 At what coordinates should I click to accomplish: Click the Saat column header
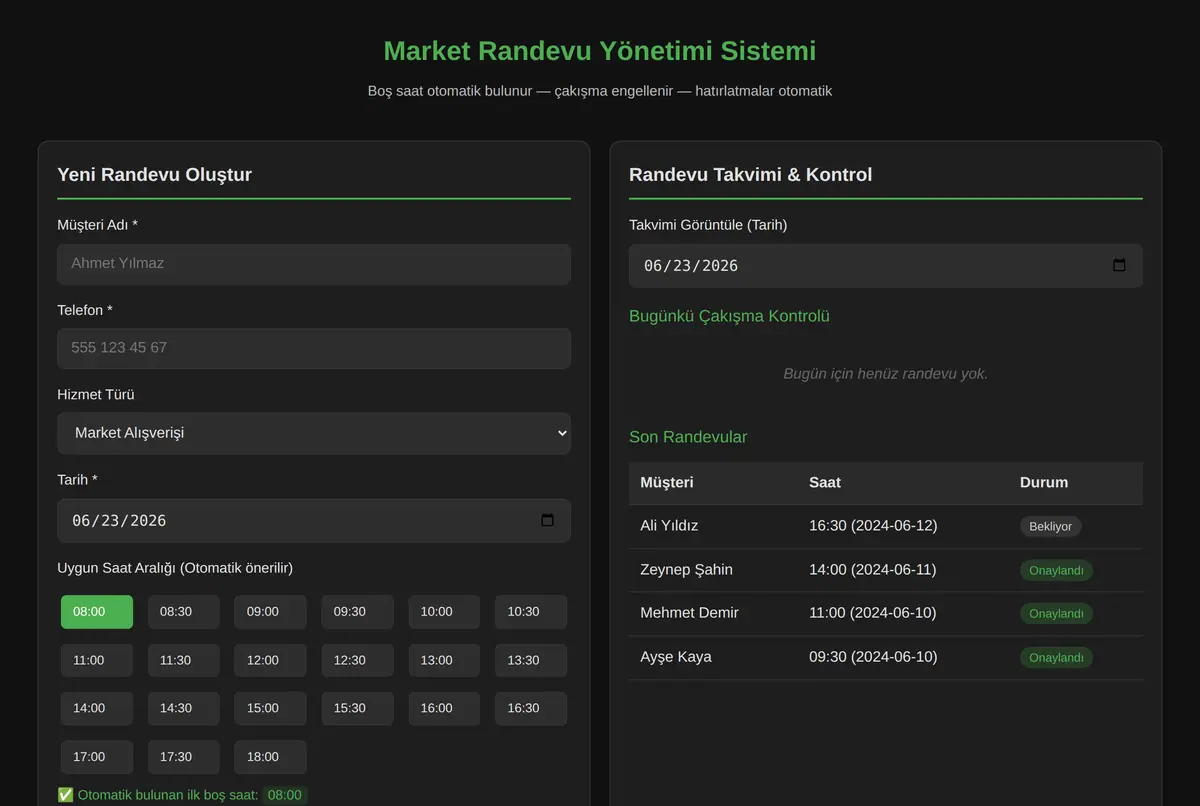click(x=825, y=482)
